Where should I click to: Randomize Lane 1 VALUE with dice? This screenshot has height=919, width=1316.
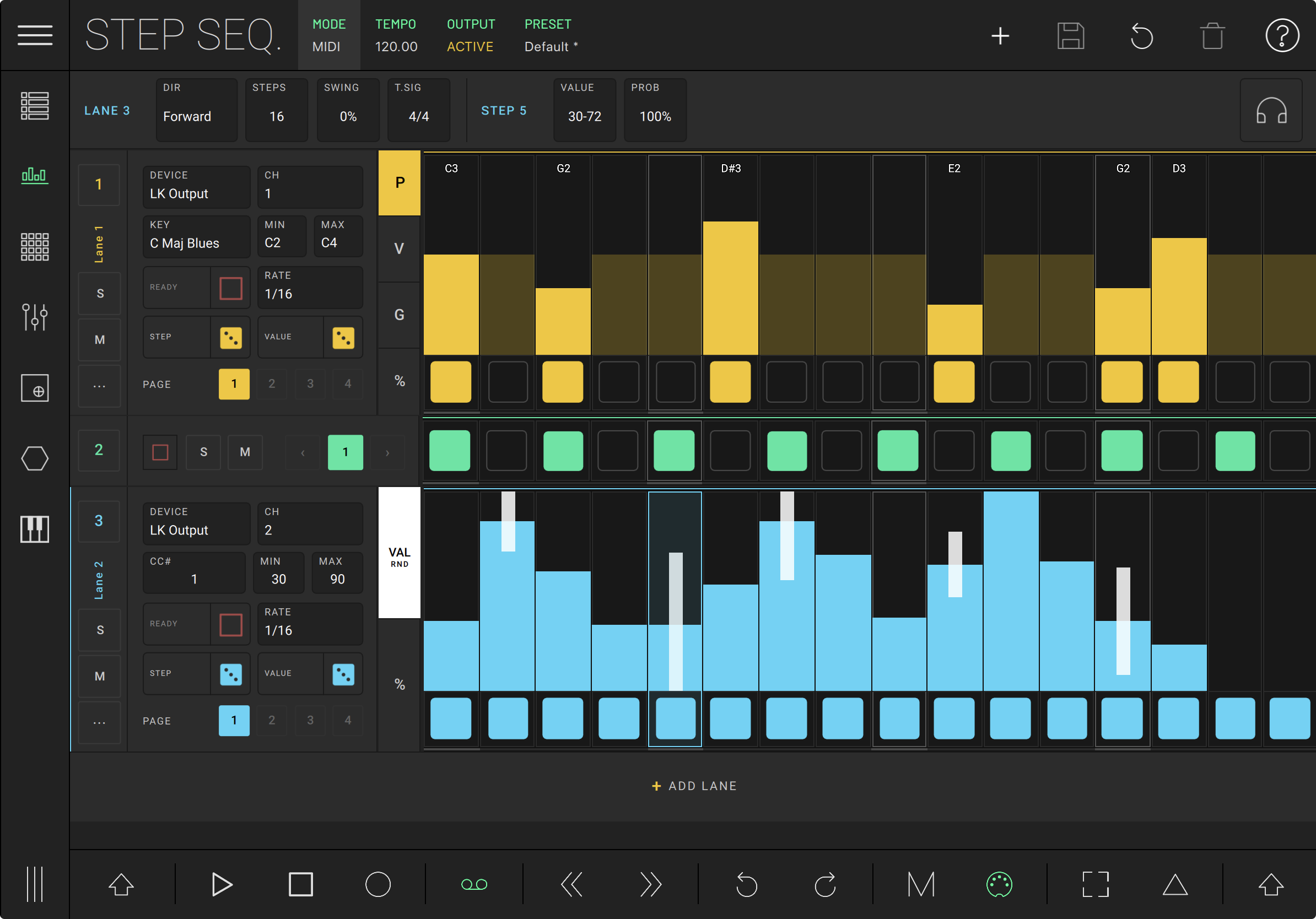point(343,338)
